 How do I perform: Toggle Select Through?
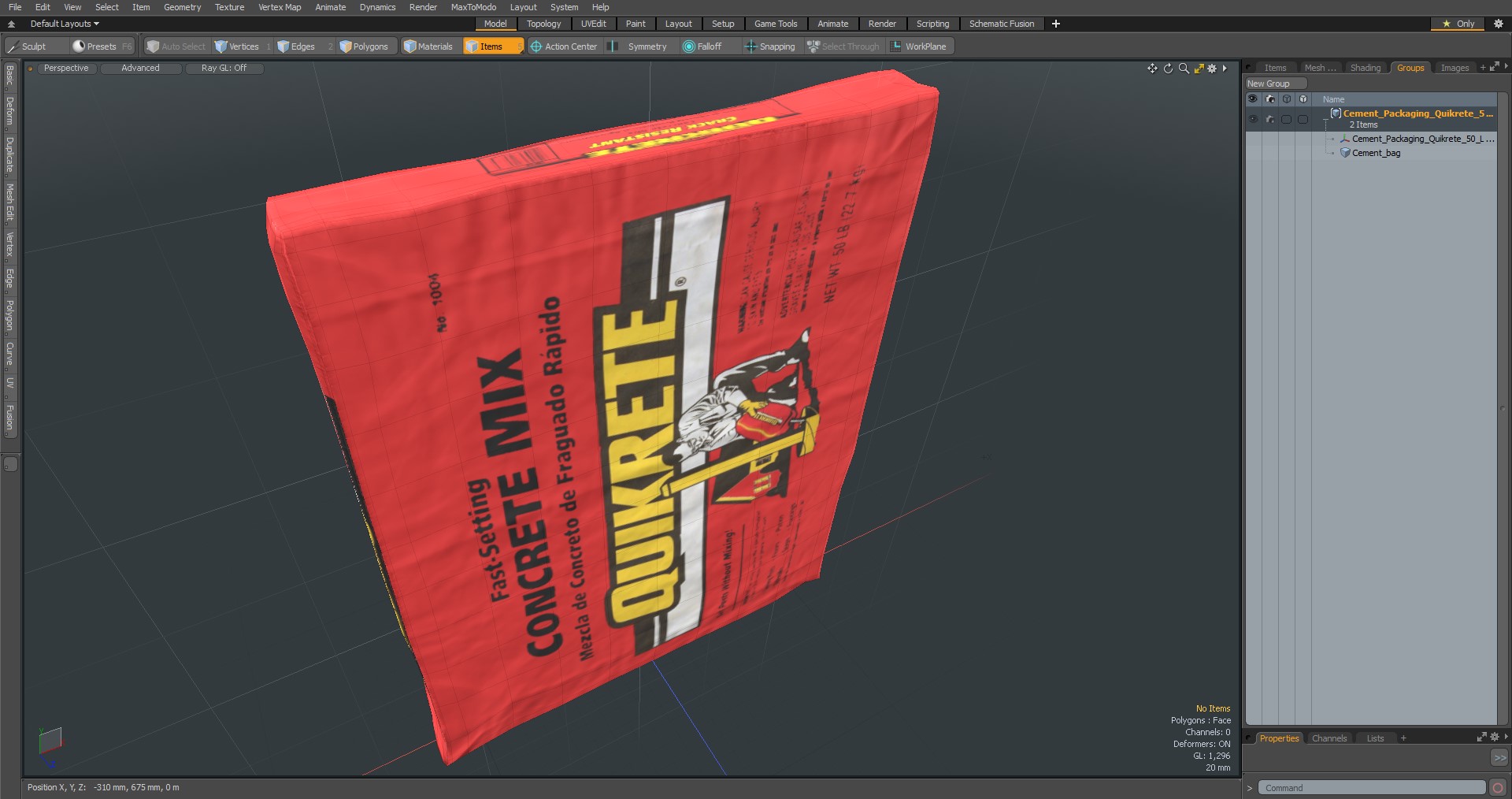tap(843, 46)
